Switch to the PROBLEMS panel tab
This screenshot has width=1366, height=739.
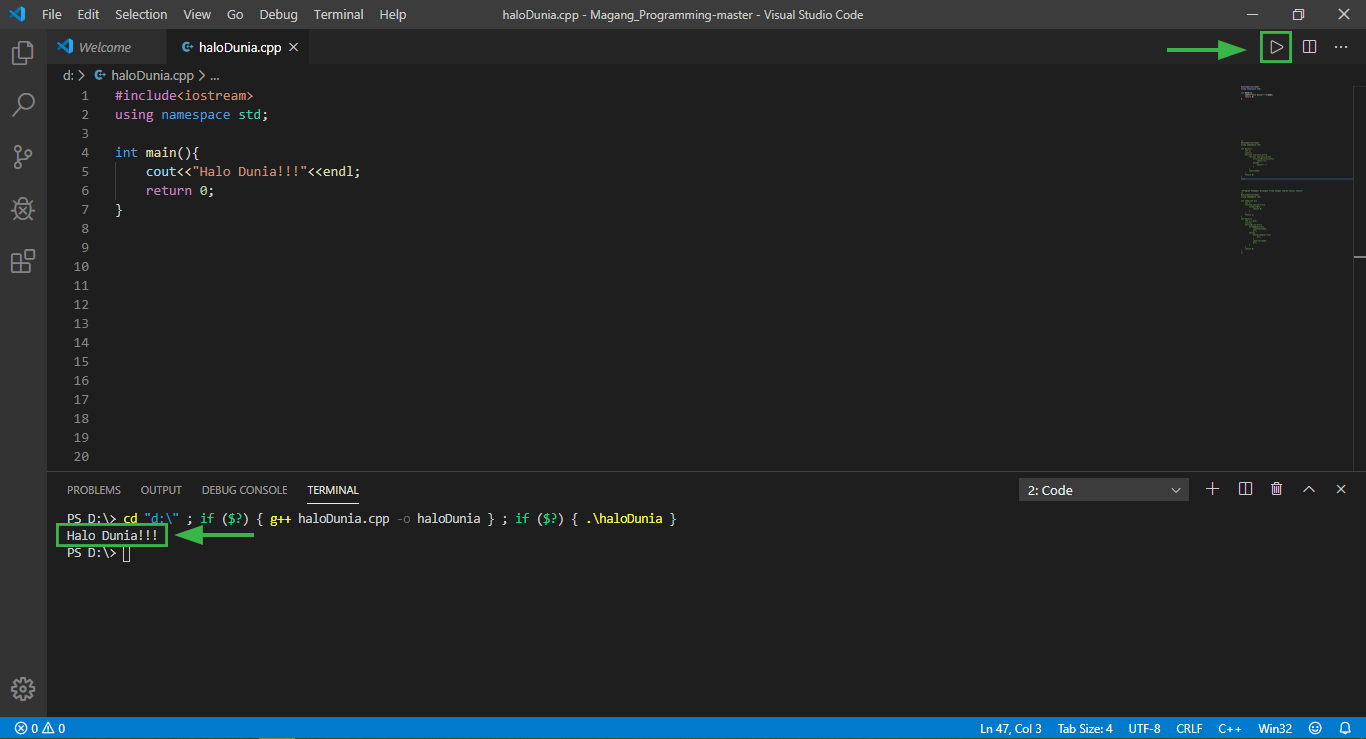[x=94, y=490]
